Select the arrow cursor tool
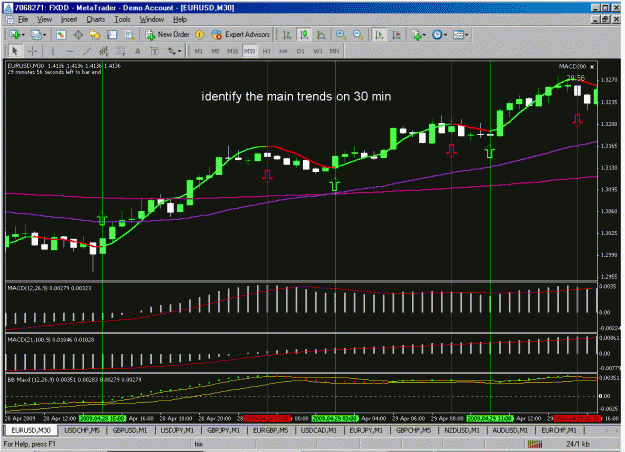 pos(15,51)
